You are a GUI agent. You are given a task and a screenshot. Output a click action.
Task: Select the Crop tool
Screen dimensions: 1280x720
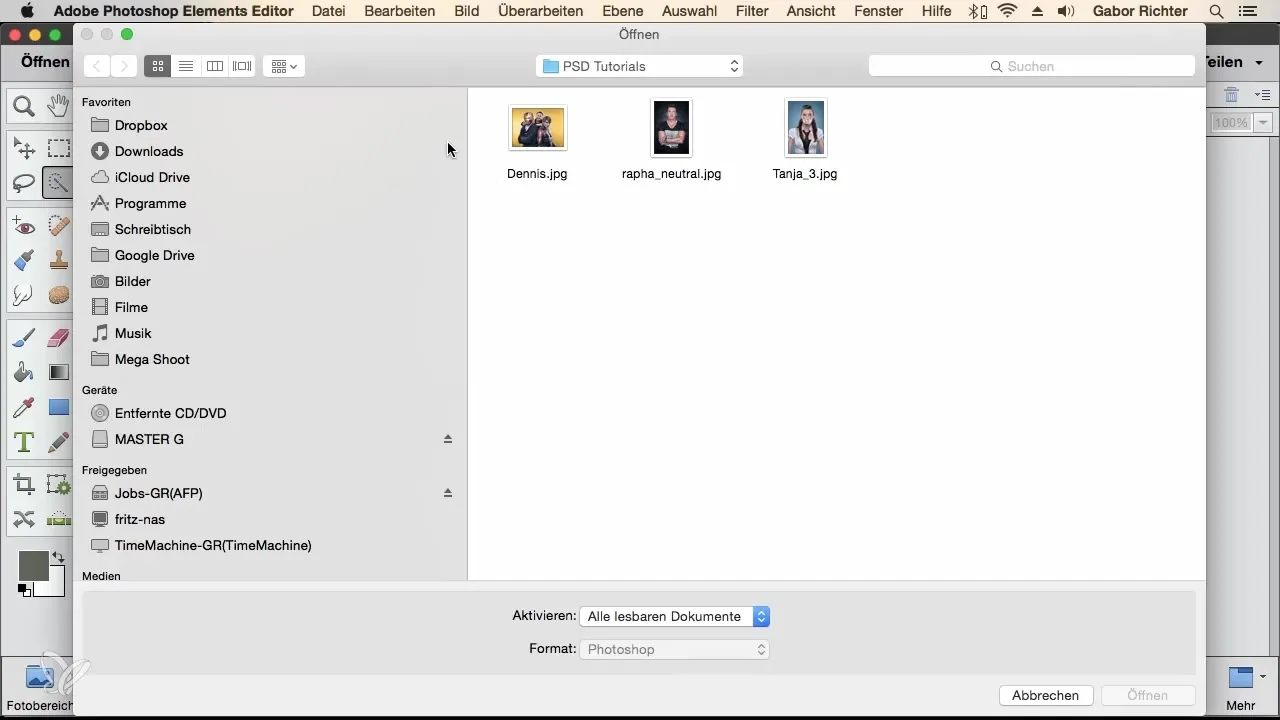(24, 486)
